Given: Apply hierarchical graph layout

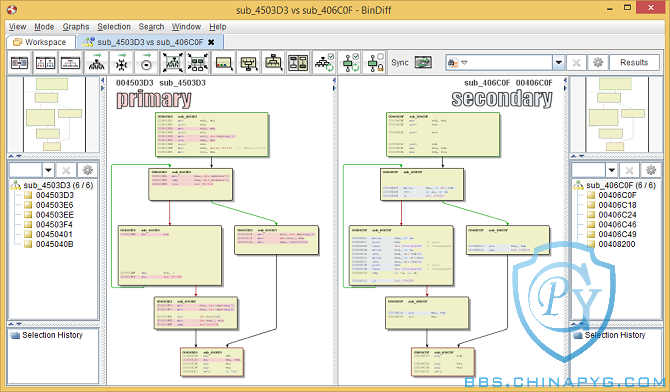Looking at the screenshot, I should (x=97, y=63).
